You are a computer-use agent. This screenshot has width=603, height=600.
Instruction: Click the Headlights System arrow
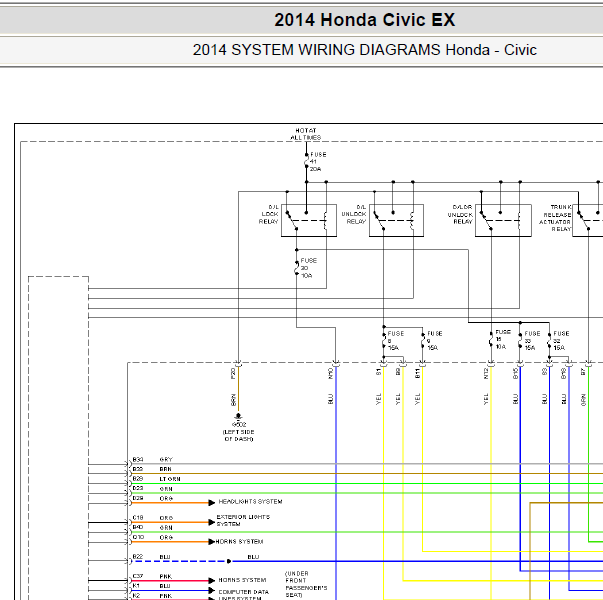click(212, 502)
